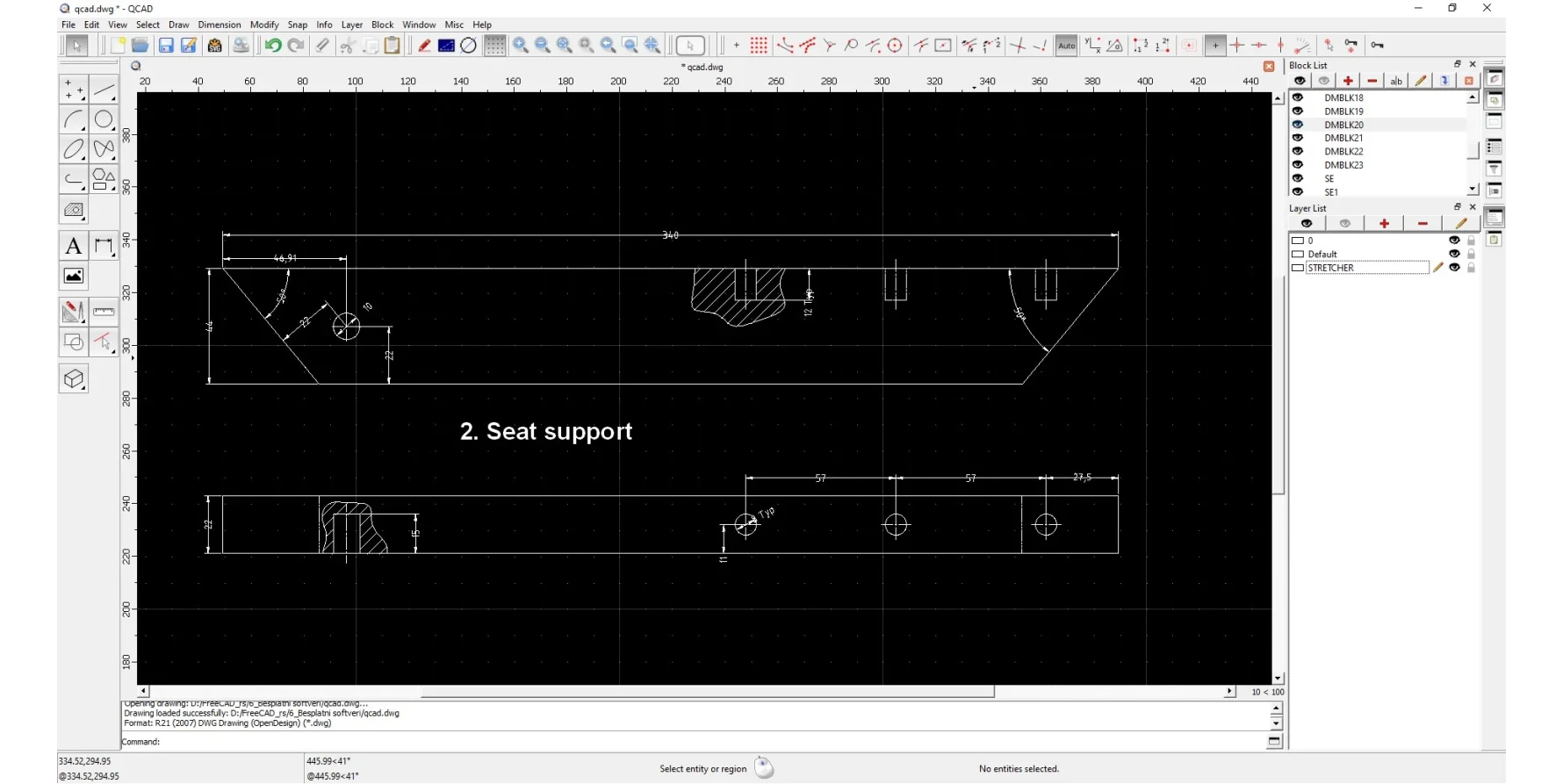Select the Circle drawing tool
1563x784 pixels.
[x=104, y=119]
